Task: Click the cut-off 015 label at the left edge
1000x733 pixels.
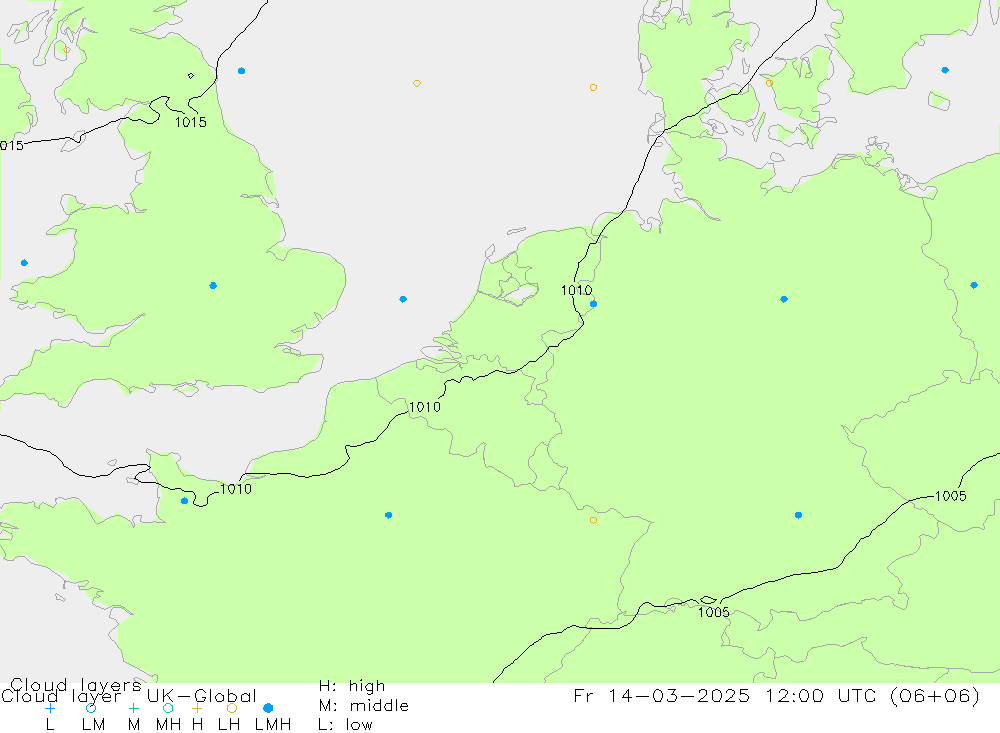Action: [x=12, y=145]
